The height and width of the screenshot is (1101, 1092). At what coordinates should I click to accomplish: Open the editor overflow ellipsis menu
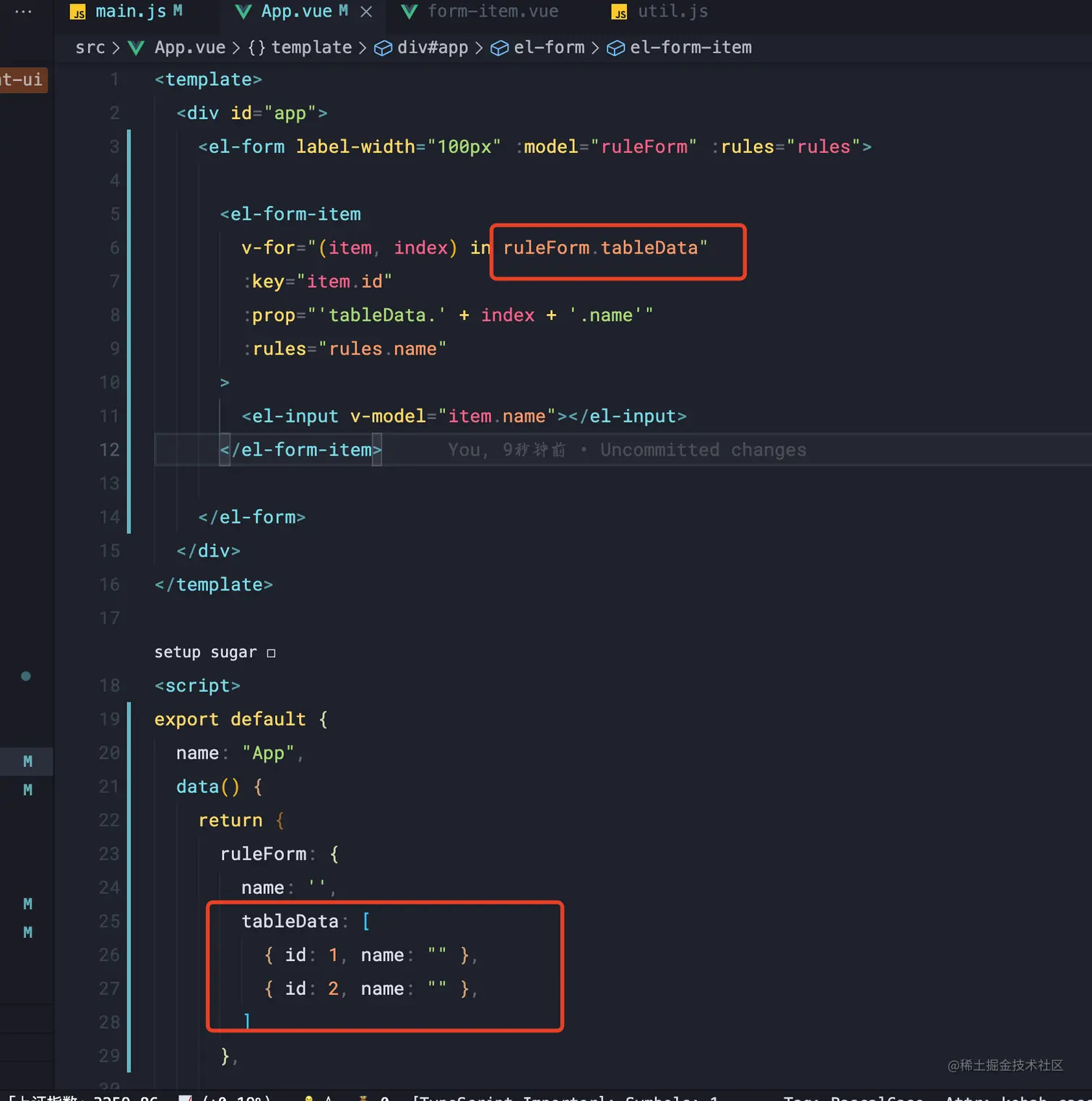pos(23,12)
